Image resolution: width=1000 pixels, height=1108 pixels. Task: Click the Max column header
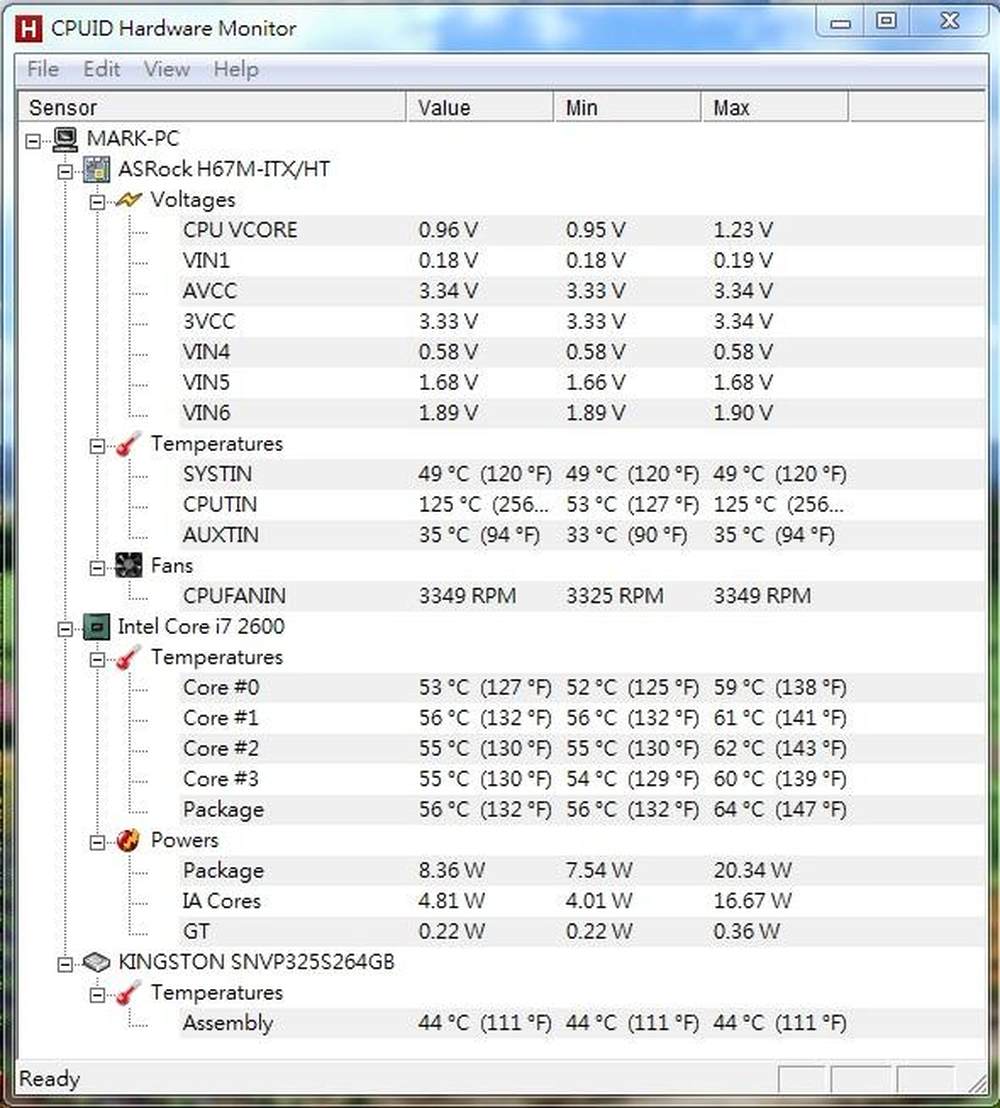pos(775,107)
